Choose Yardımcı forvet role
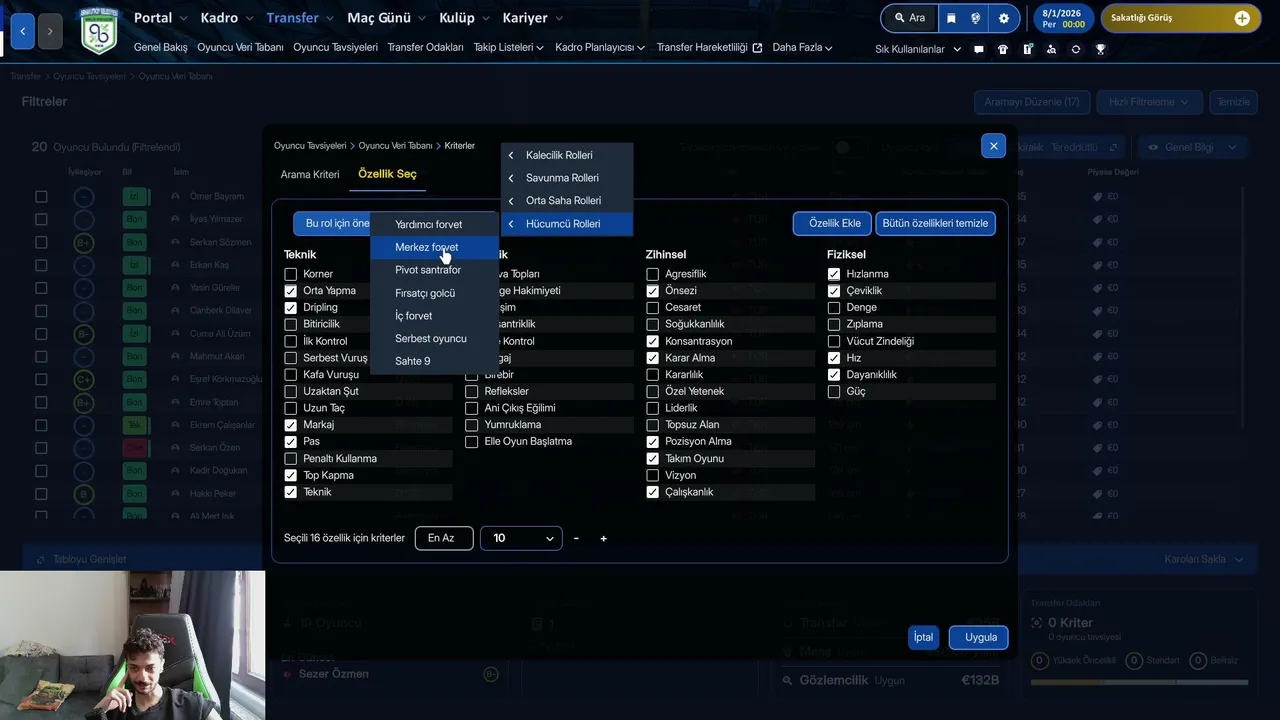 [434, 224]
